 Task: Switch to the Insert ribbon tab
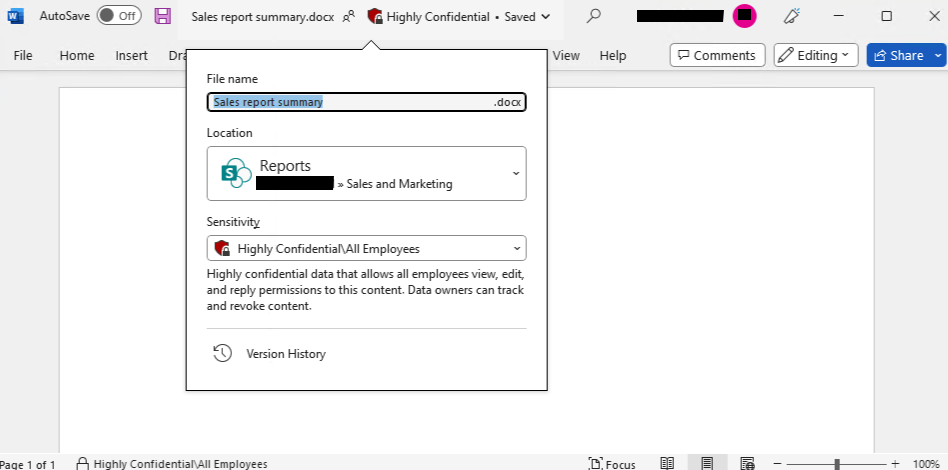pyautogui.click(x=131, y=56)
